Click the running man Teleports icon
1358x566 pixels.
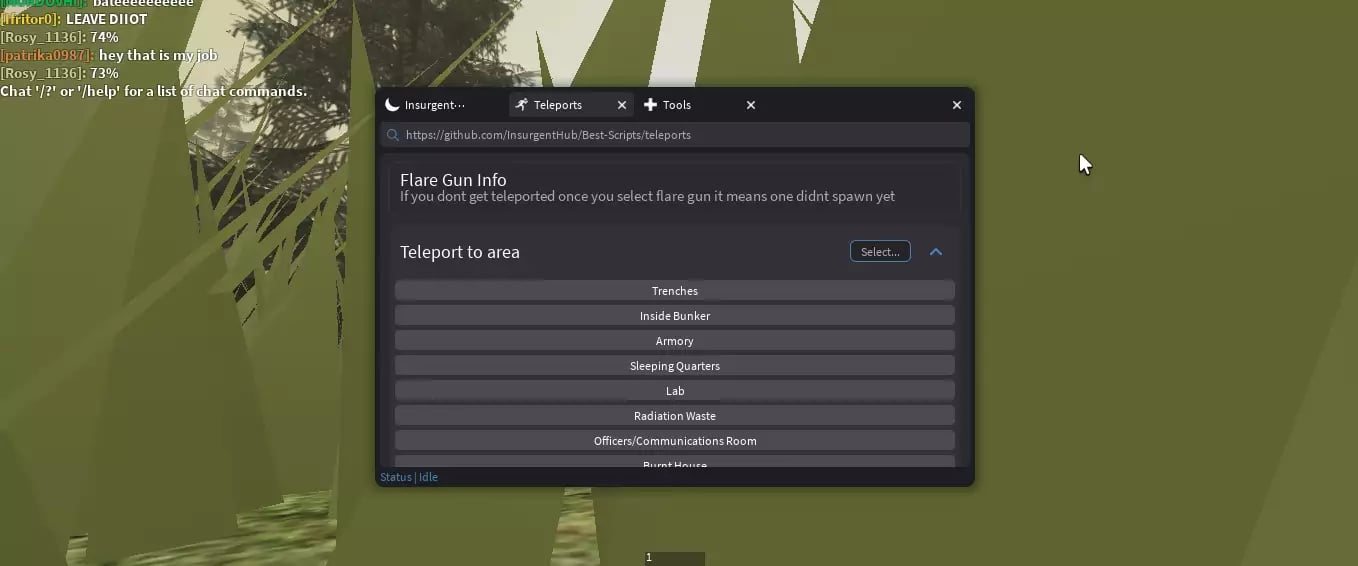(x=521, y=105)
